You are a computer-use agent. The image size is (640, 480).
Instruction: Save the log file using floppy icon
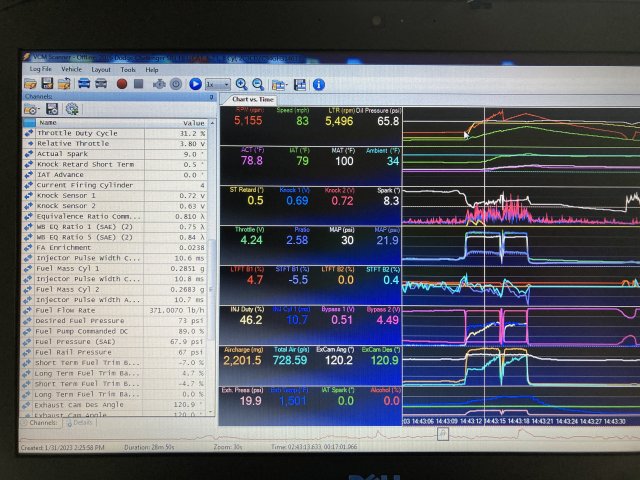pyautogui.click(x=47, y=84)
